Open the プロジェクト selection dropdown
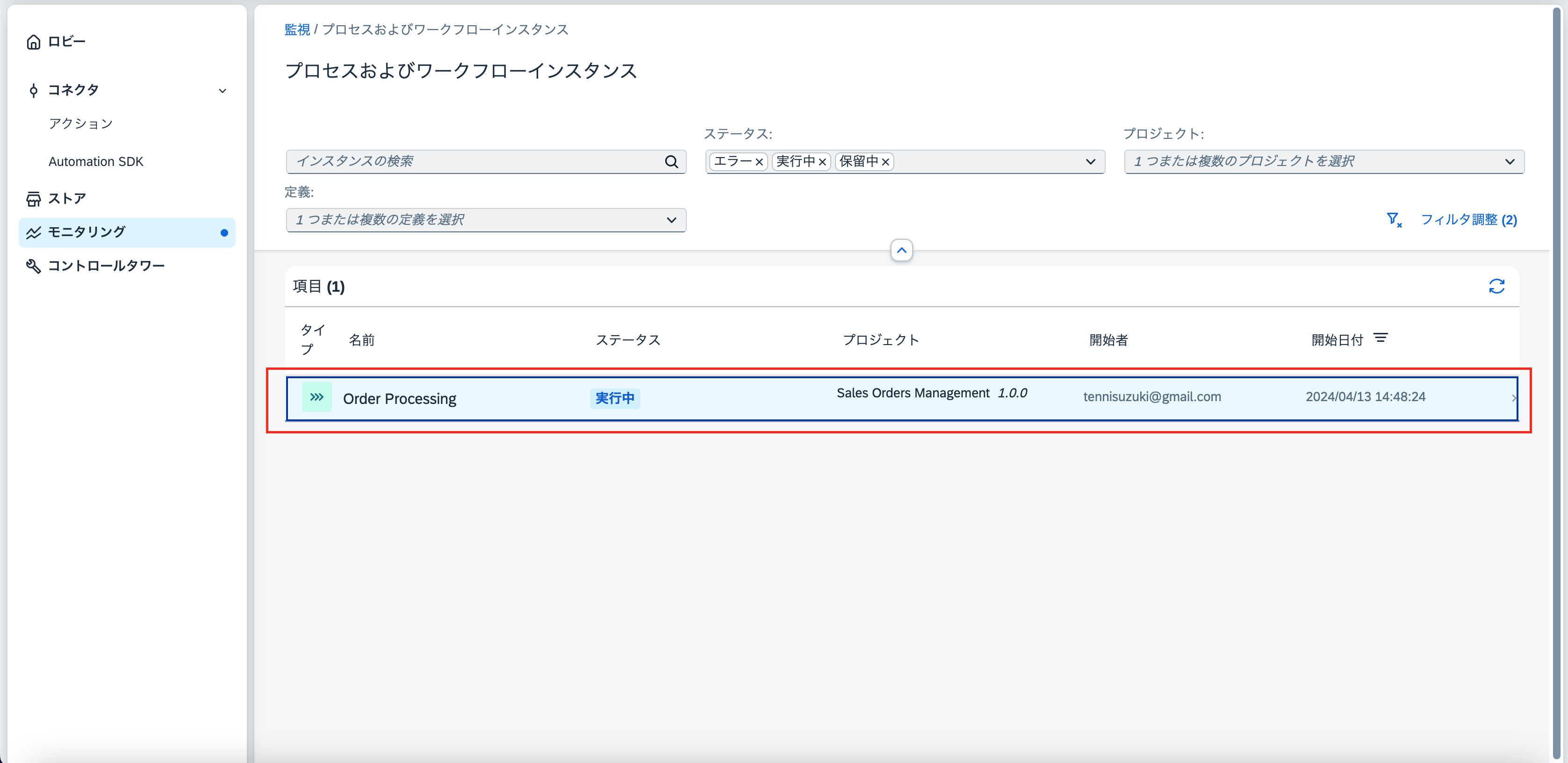This screenshot has height=763, width=1568. coord(1510,161)
